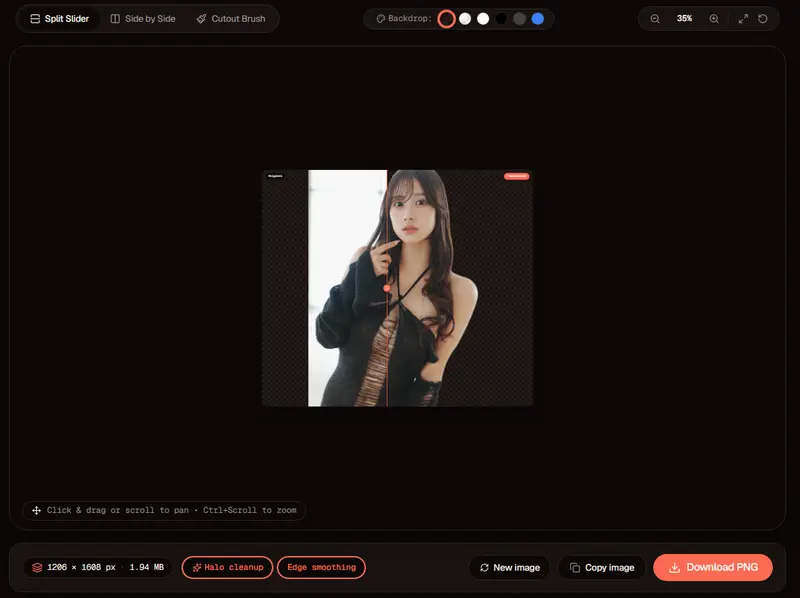Click the "Backdrop:" label
Viewport: 800px width, 598px height.
[410, 18]
